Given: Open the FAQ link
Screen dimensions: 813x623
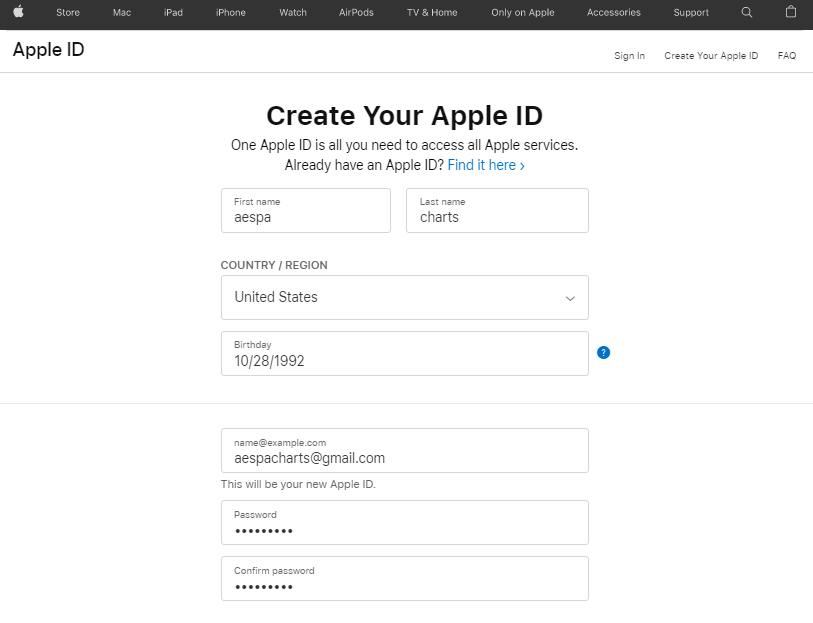Looking at the screenshot, I should pyautogui.click(x=787, y=55).
